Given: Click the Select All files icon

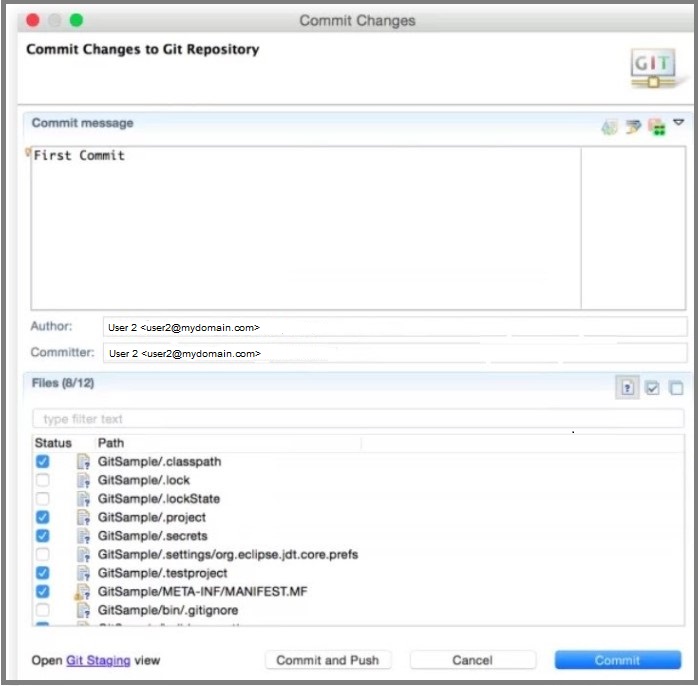Looking at the screenshot, I should 653,388.
